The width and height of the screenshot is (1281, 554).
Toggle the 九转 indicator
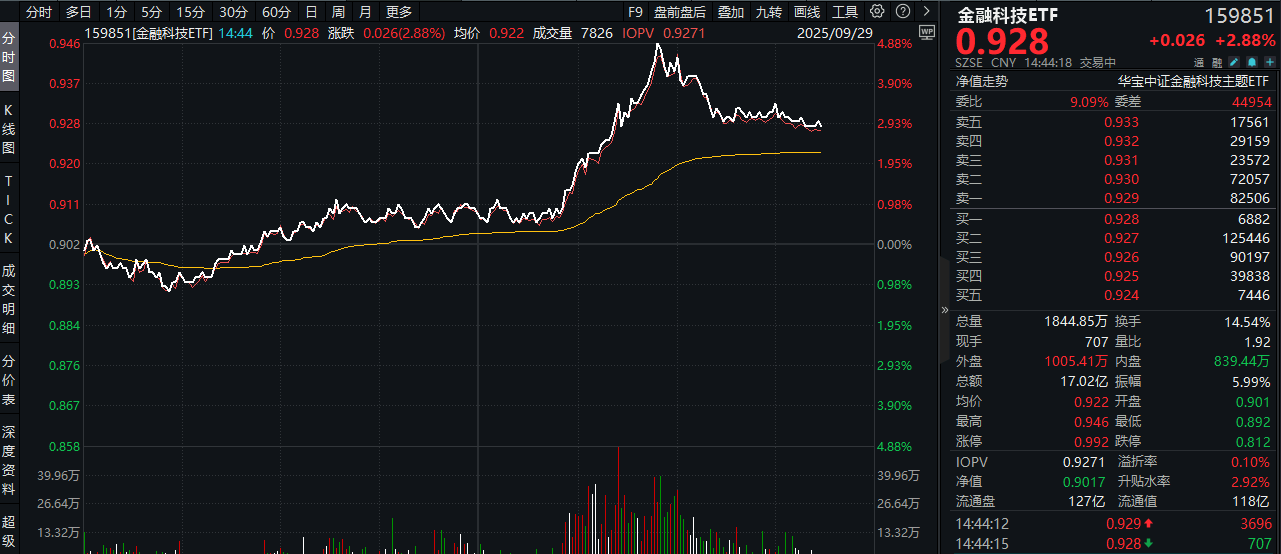(769, 12)
